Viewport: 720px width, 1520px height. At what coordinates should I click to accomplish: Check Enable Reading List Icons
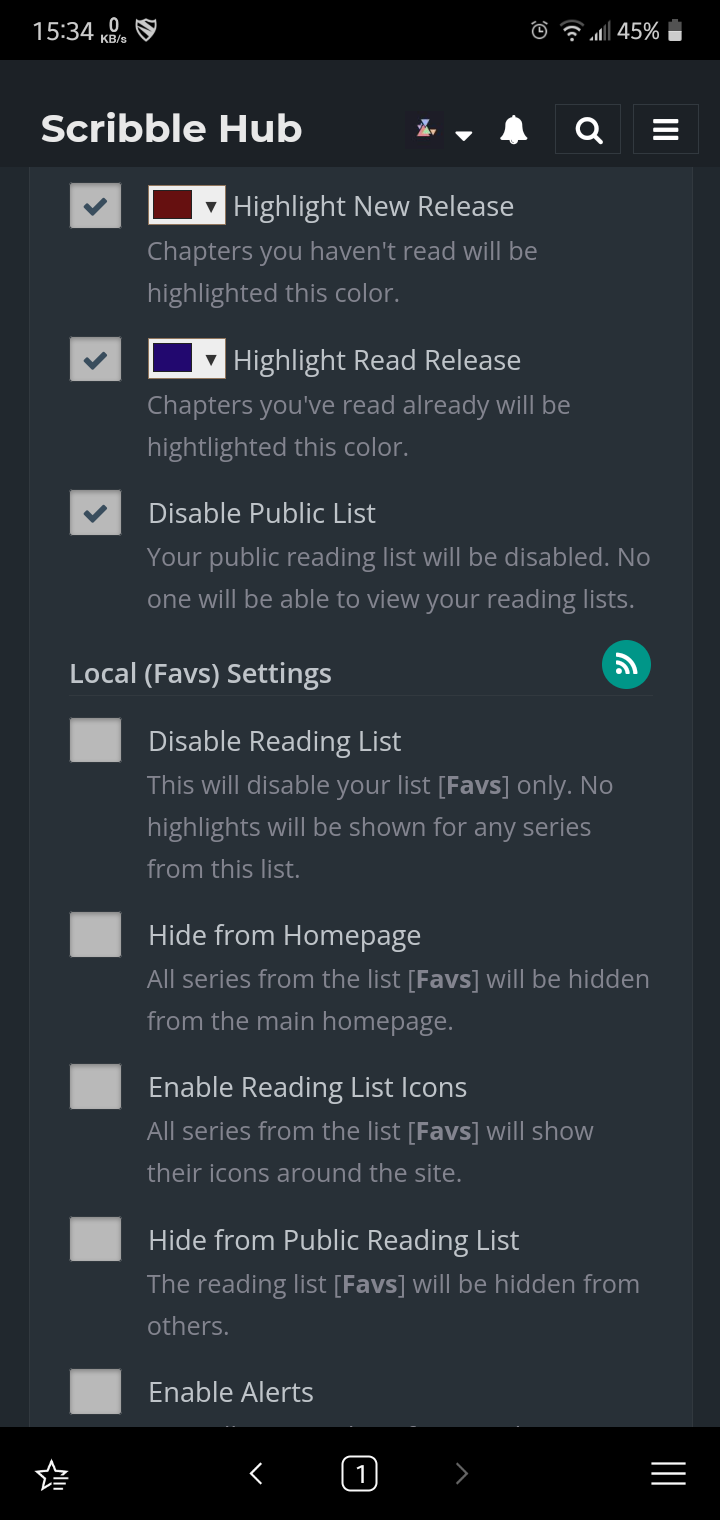click(95, 1087)
